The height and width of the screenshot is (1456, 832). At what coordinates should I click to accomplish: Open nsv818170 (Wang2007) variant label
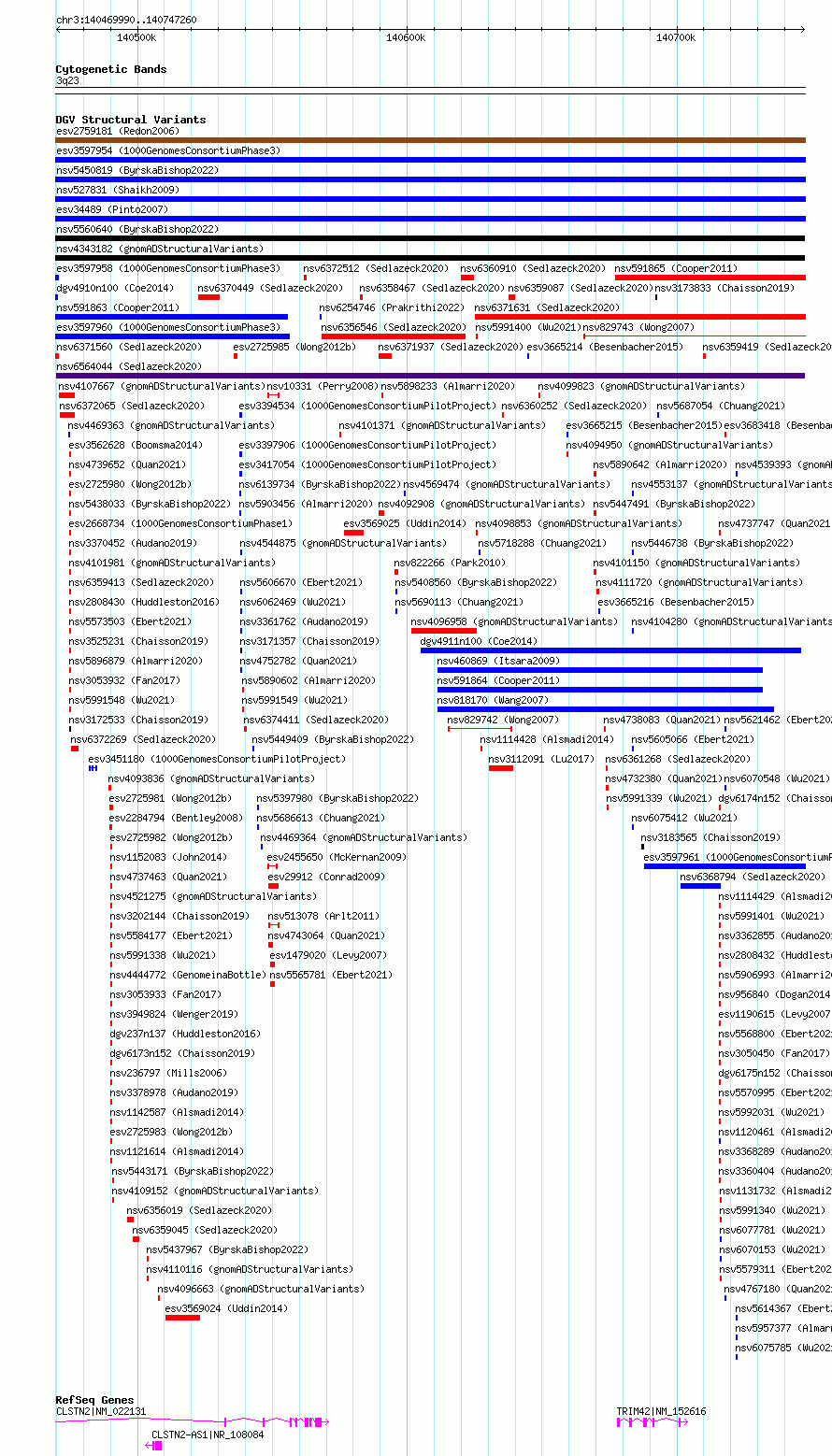pyautogui.click(x=493, y=700)
